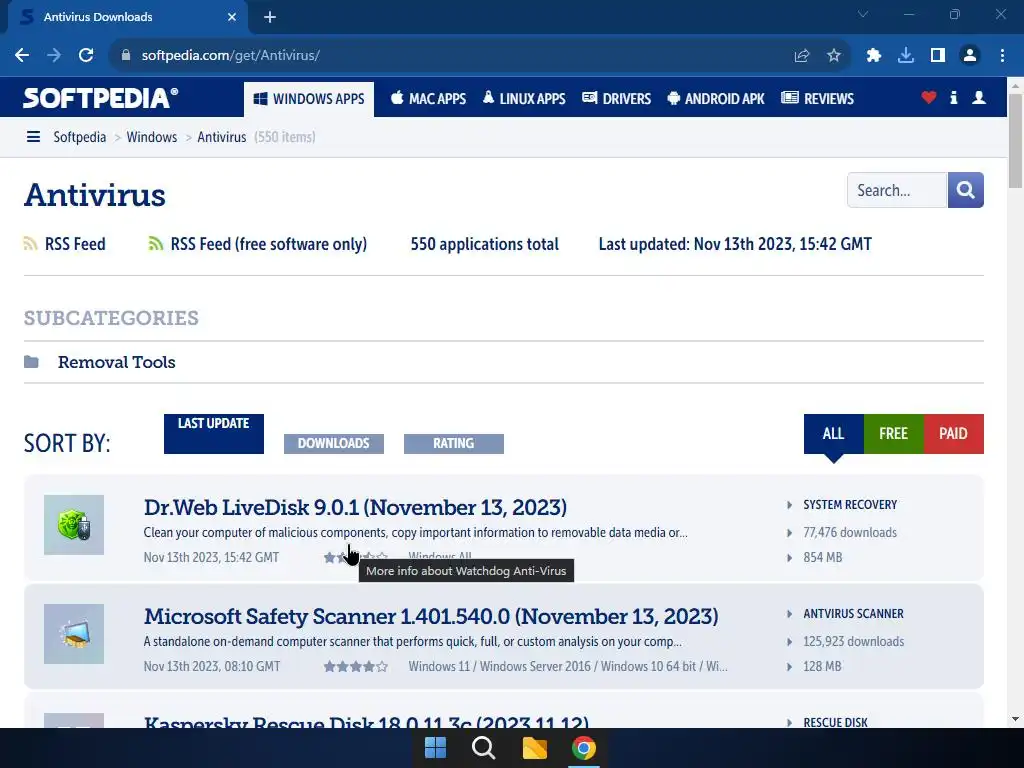Sort by Last Update
The height and width of the screenshot is (768, 1024).
click(x=214, y=434)
